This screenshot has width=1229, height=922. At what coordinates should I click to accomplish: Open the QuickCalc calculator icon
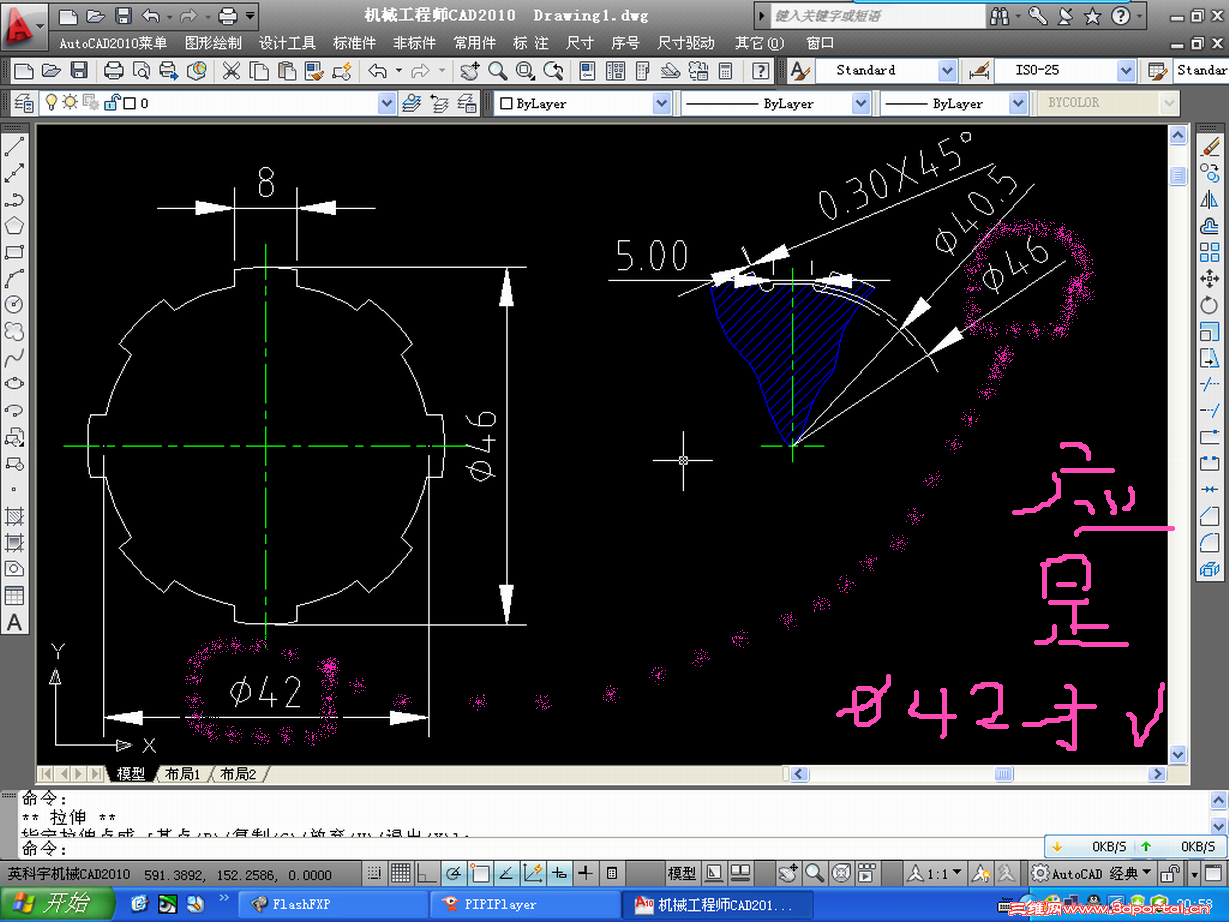click(726, 71)
